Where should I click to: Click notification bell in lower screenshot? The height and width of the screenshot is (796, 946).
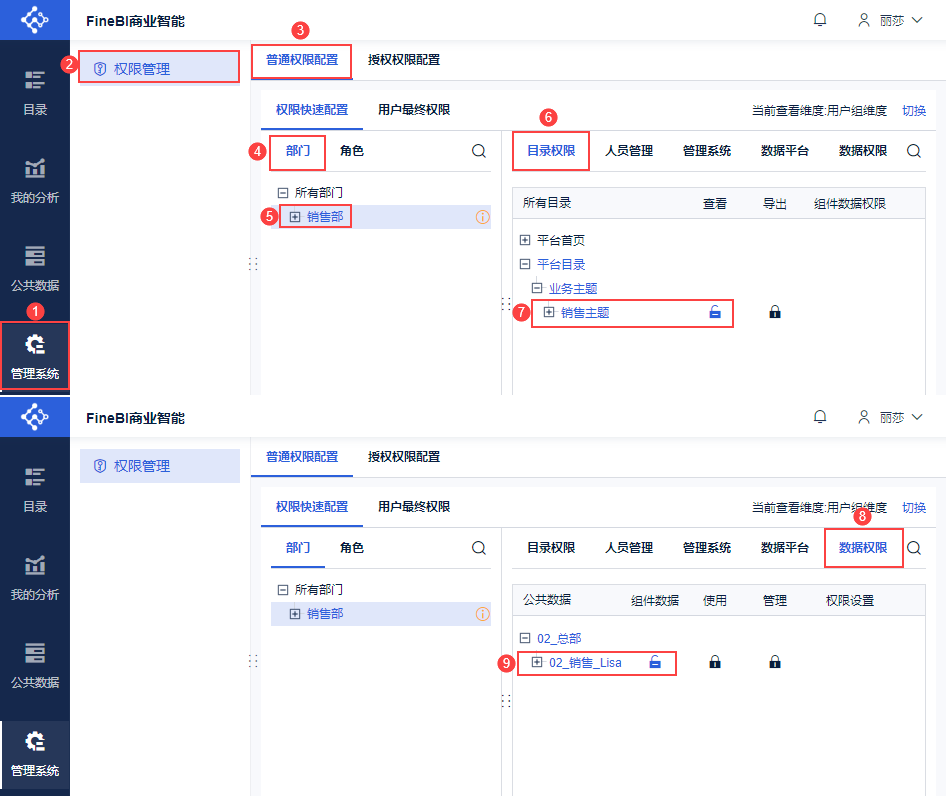point(819,417)
